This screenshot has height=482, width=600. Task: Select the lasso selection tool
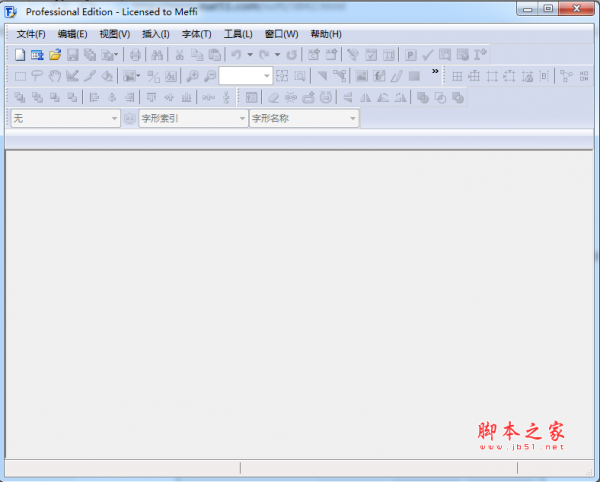tap(37, 76)
